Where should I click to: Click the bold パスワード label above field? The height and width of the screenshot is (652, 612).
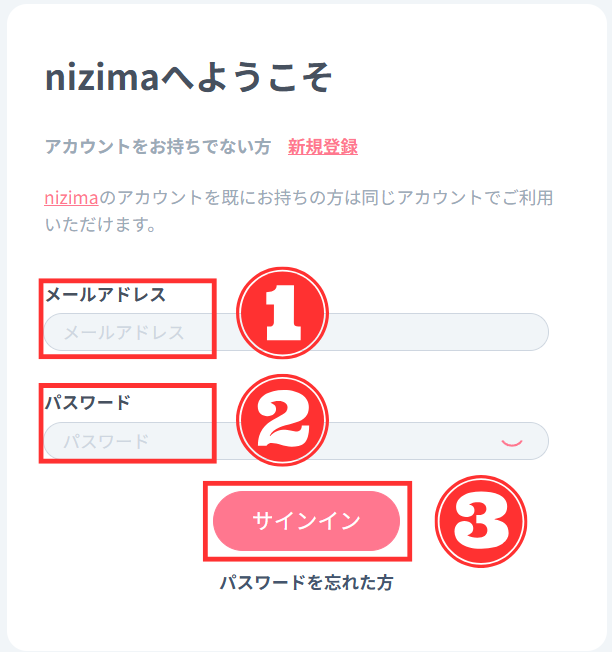pyautogui.click(x=87, y=402)
